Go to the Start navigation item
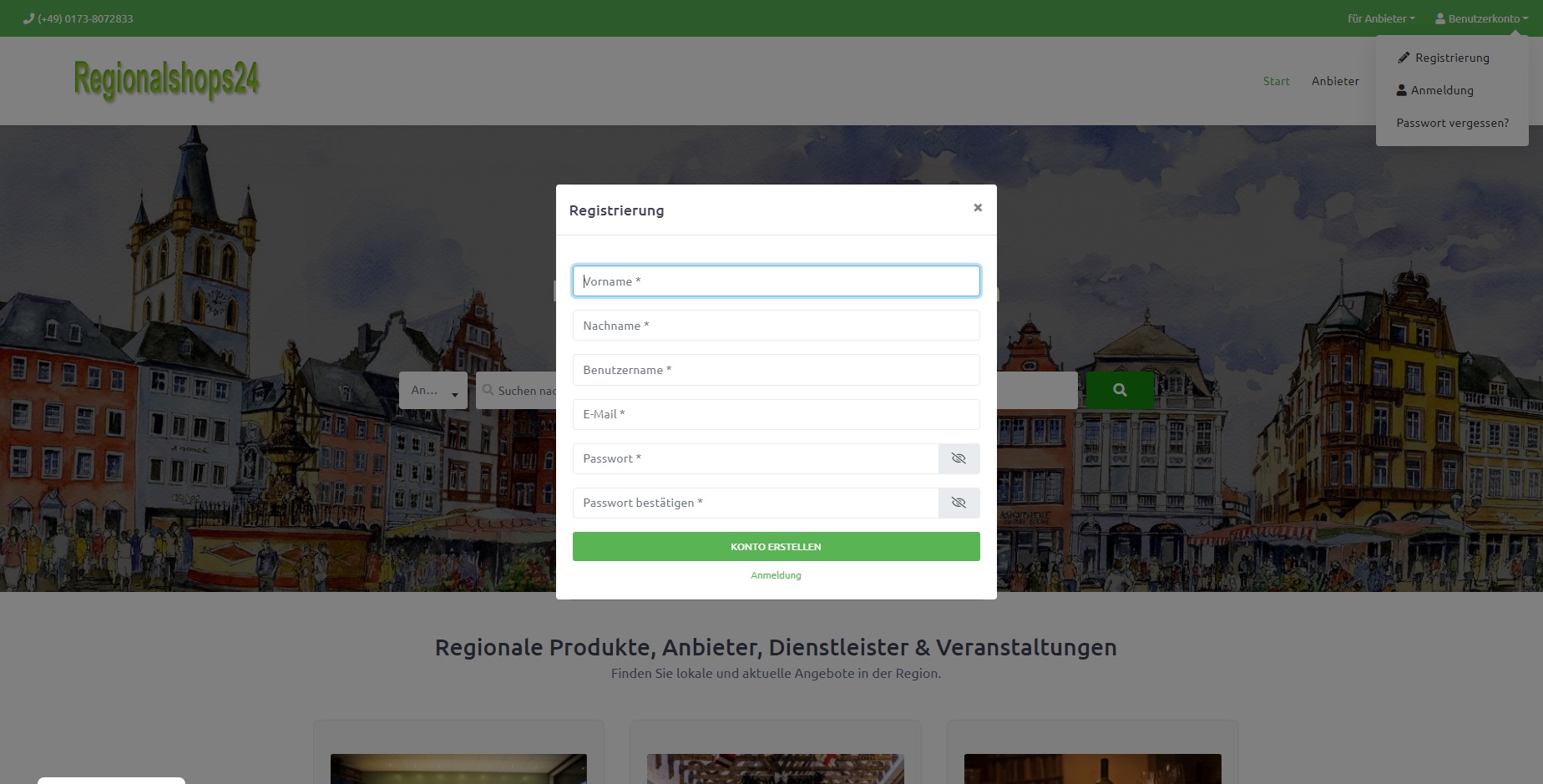The image size is (1543, 784). [1276, 81]
